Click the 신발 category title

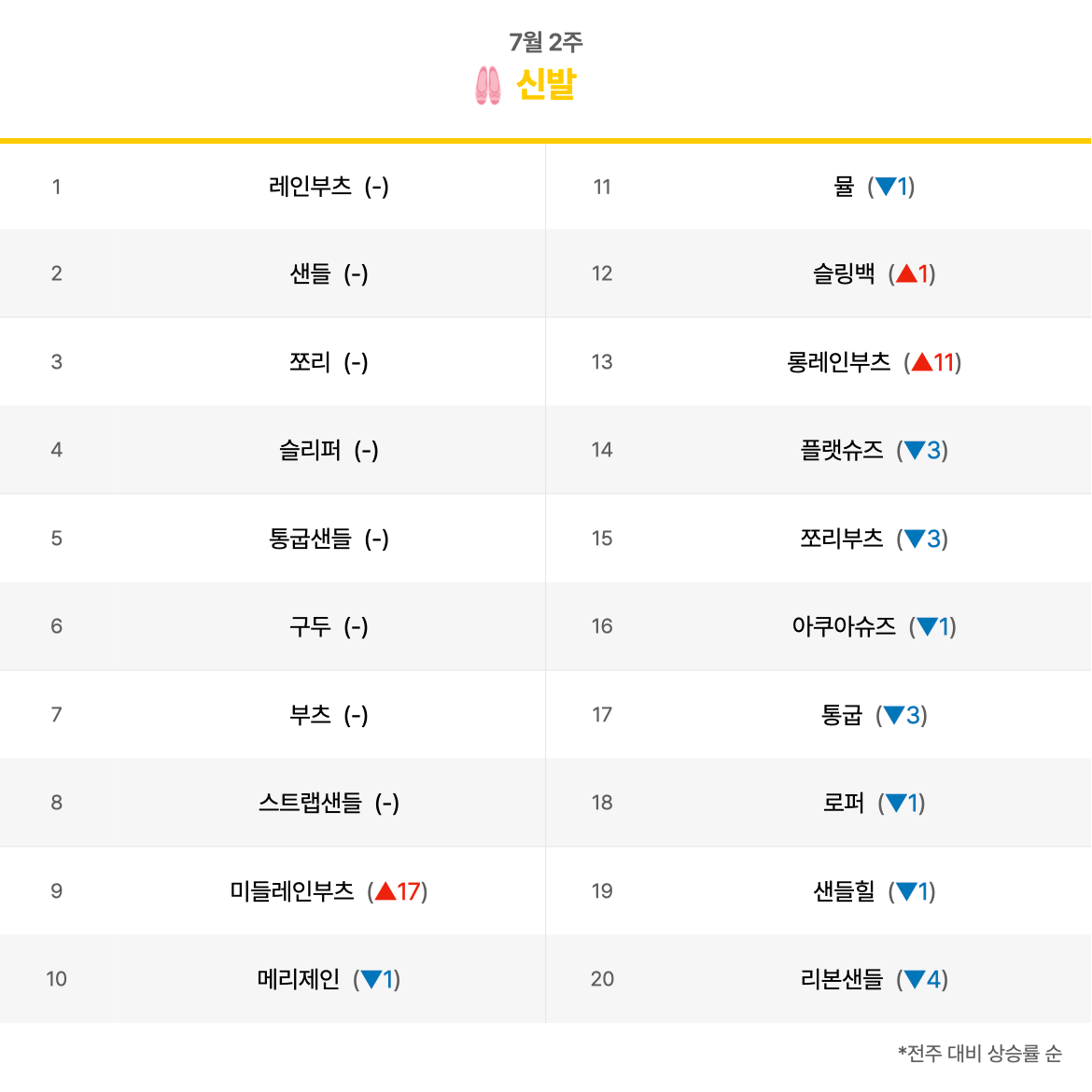pyautogui.click(x=546, y=85)
